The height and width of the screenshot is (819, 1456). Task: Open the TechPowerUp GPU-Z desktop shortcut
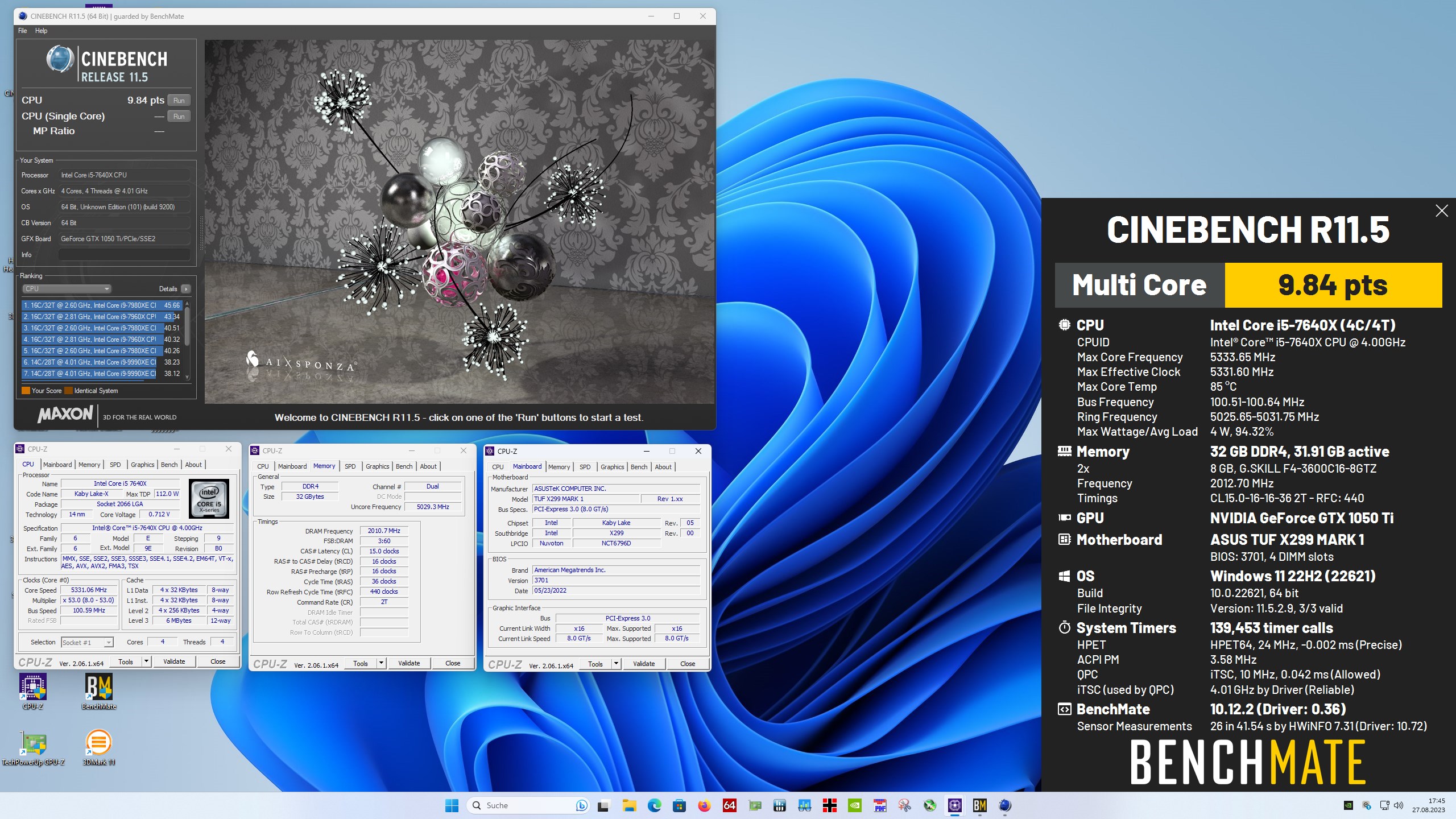point(33,748)
